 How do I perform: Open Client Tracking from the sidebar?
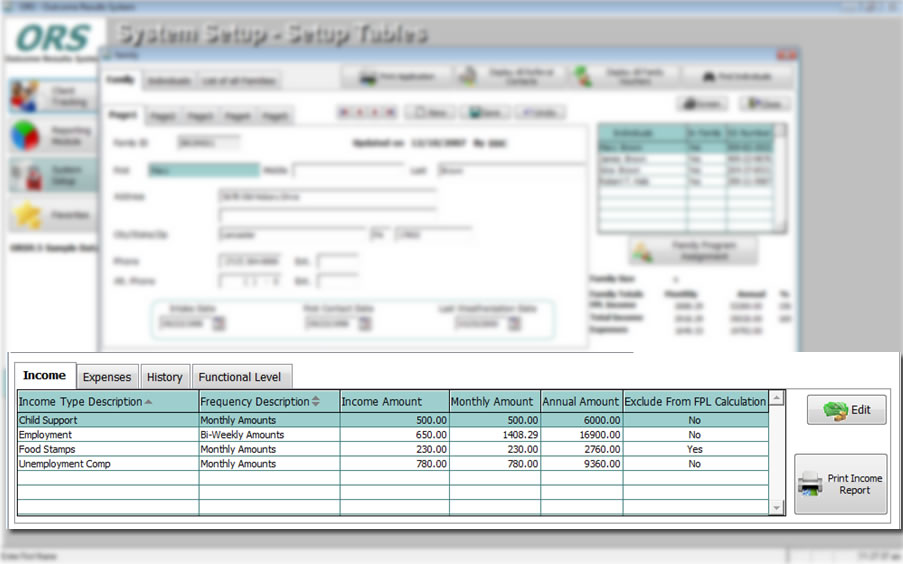point(27,97)
